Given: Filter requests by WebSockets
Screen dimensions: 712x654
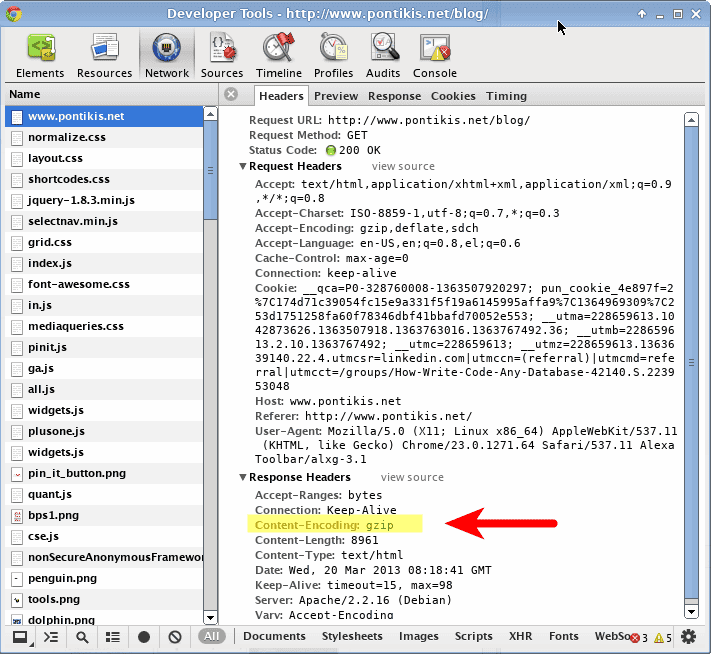Looking at the screenshot, I should click(612, 636).
